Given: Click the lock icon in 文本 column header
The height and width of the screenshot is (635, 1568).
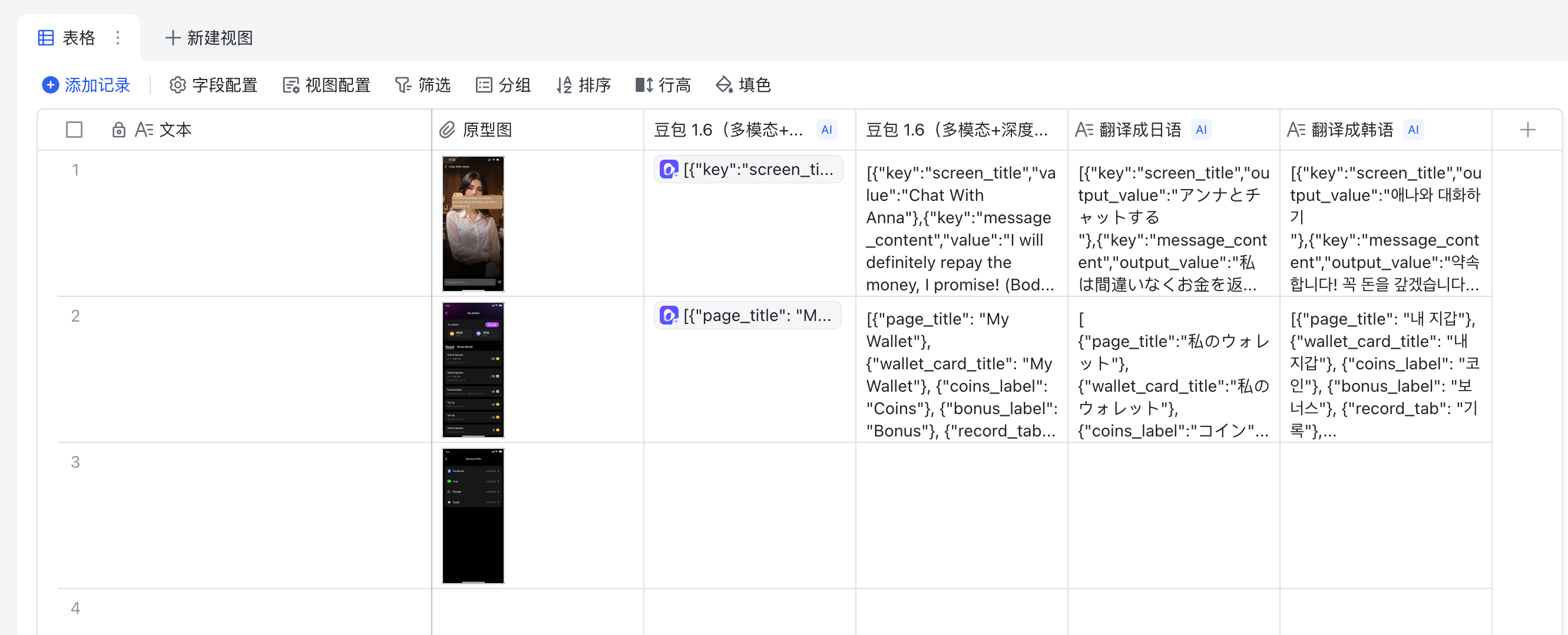Looking at the screenshot, I should [119, 130].
